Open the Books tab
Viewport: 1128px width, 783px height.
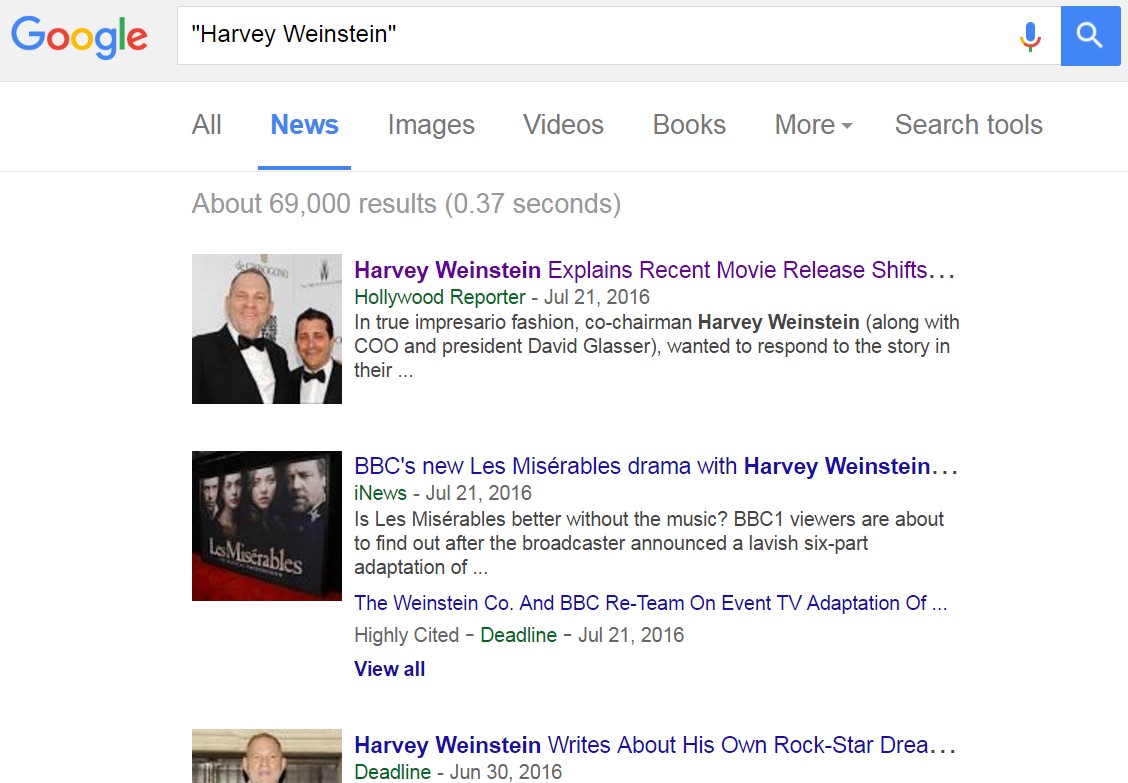pos(689,125)
